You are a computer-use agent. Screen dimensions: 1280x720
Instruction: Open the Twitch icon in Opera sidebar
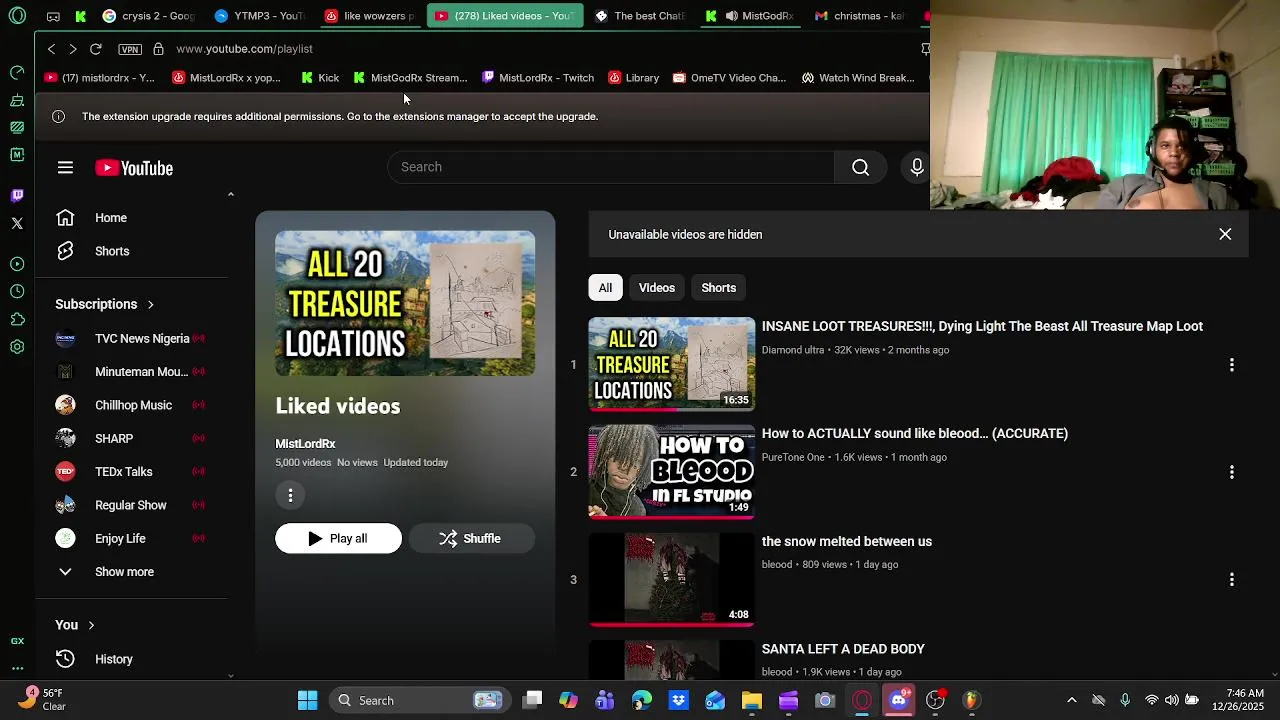(x=17, y=195)
